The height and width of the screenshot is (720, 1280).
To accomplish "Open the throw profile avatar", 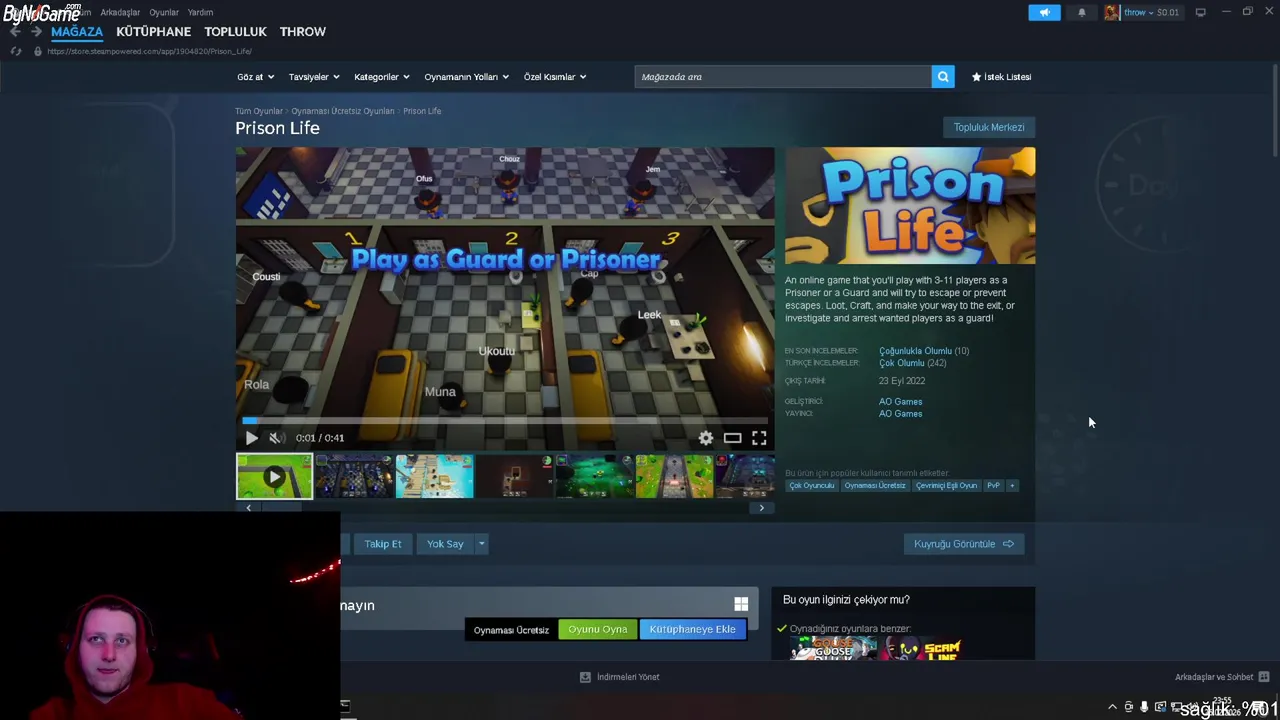I will 1112,12.
